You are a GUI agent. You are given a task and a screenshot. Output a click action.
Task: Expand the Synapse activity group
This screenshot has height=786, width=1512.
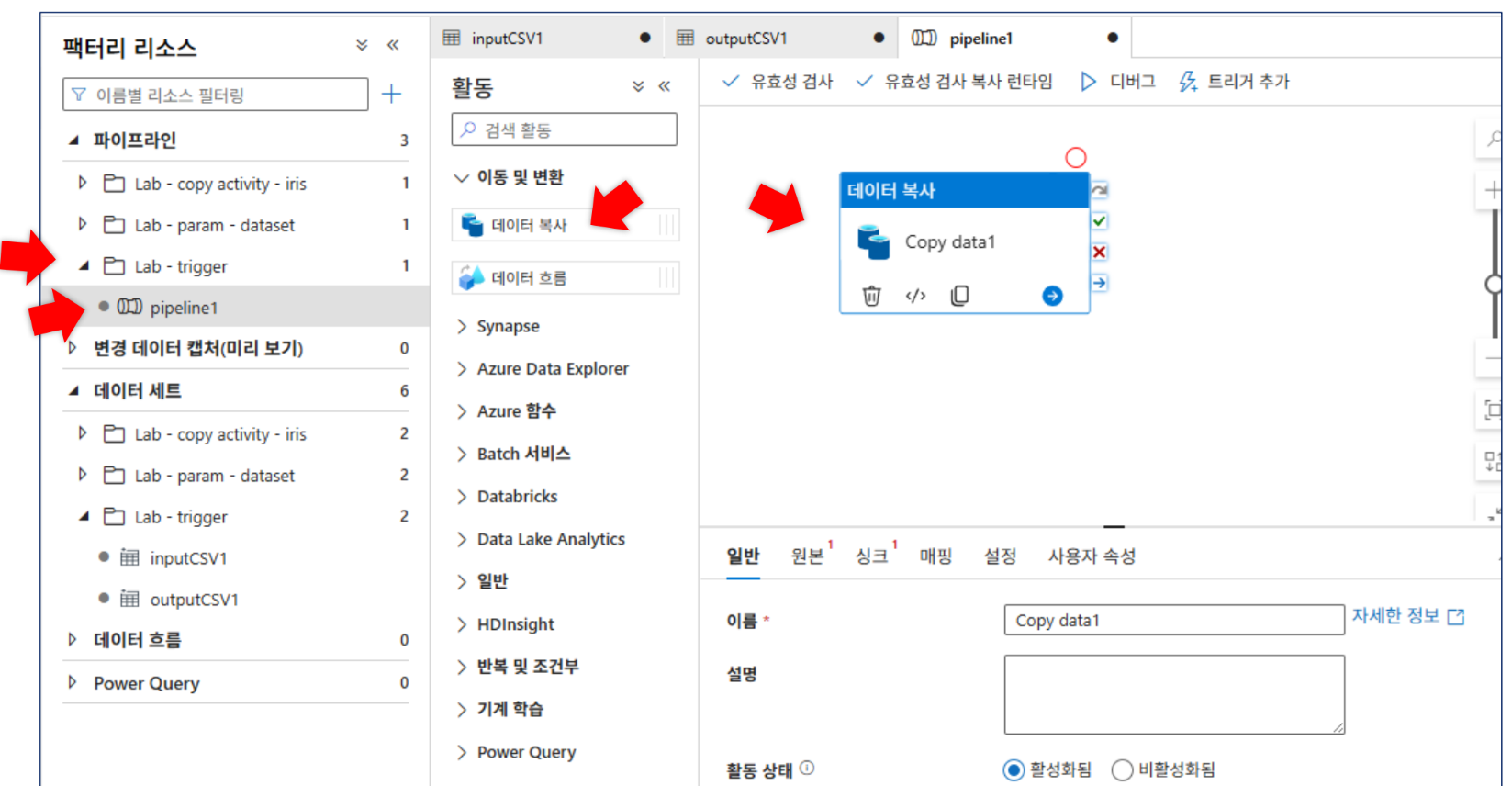pyautogui.click(x=462, y=327)
